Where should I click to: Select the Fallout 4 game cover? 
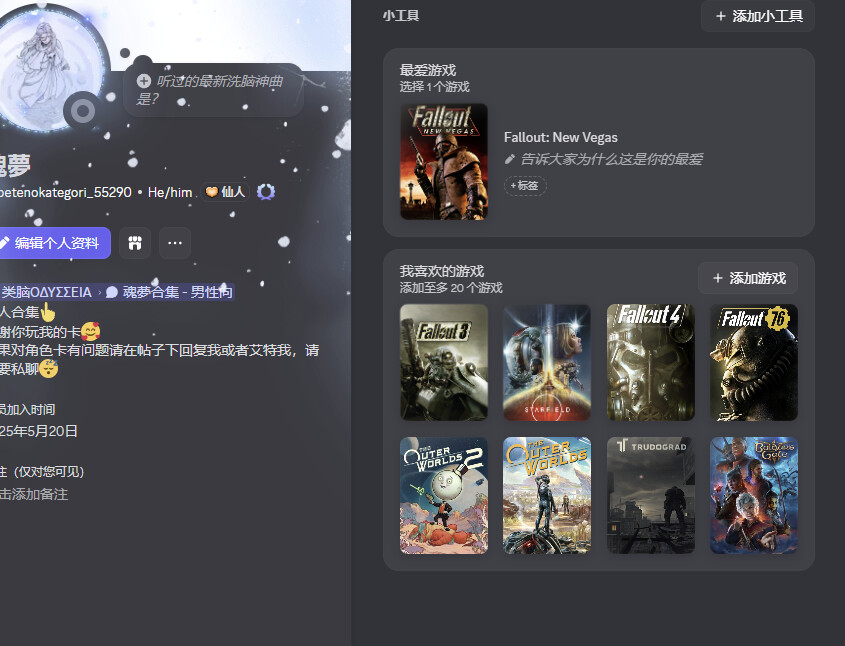[x=650, y=362]
